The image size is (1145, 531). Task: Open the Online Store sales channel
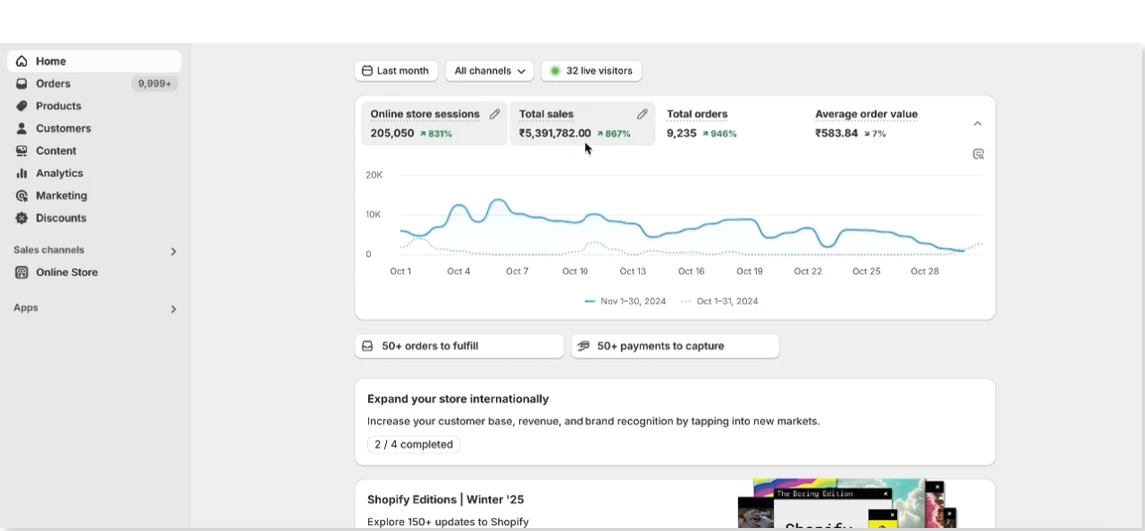(94, 272)
